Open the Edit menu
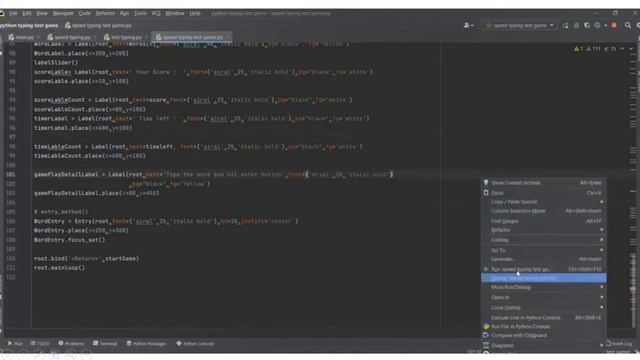The image size is (640, 360). (x=27, y=13)
